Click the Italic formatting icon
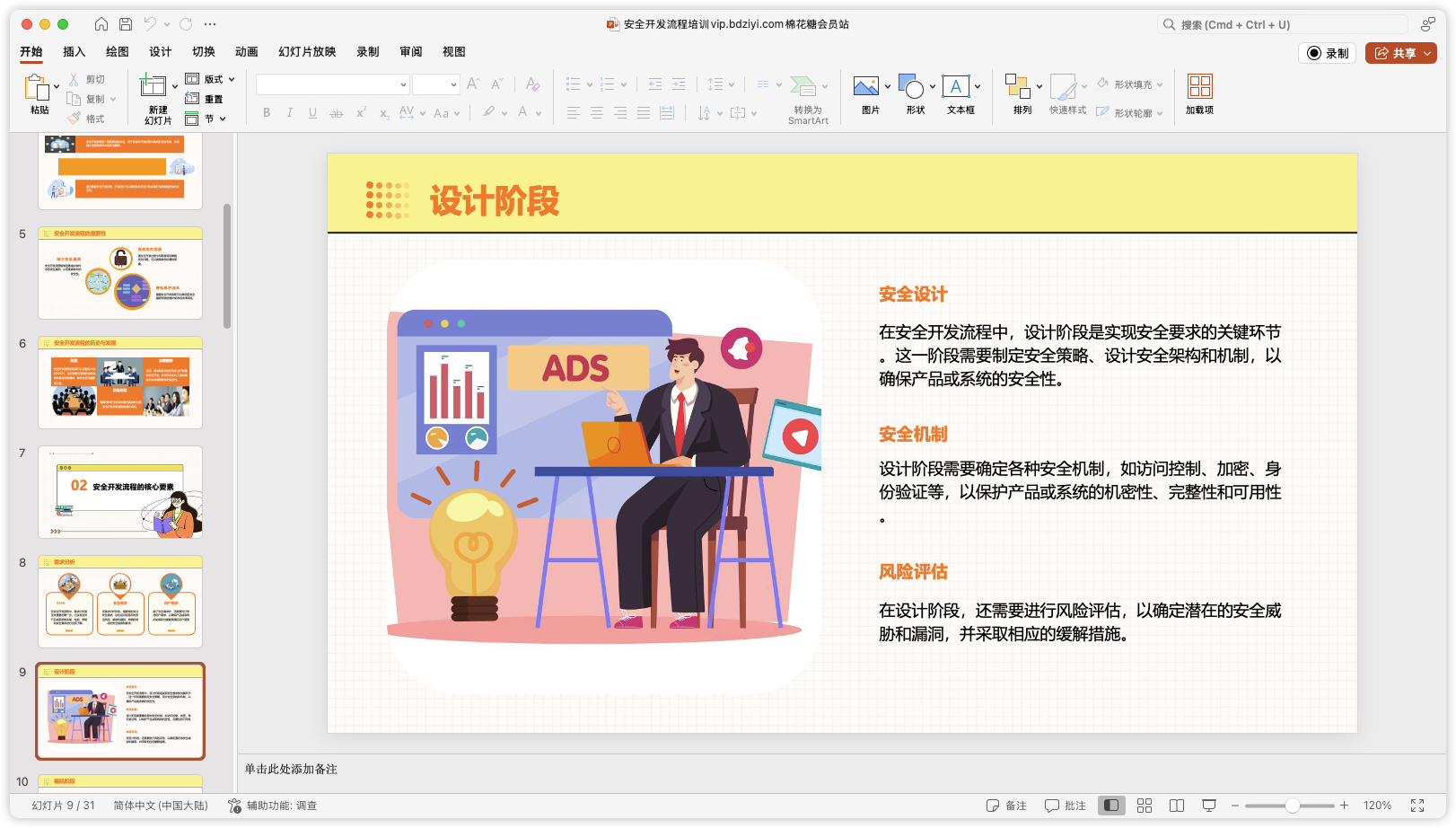The image size is (1456, 828). click(x=289, y=112)
